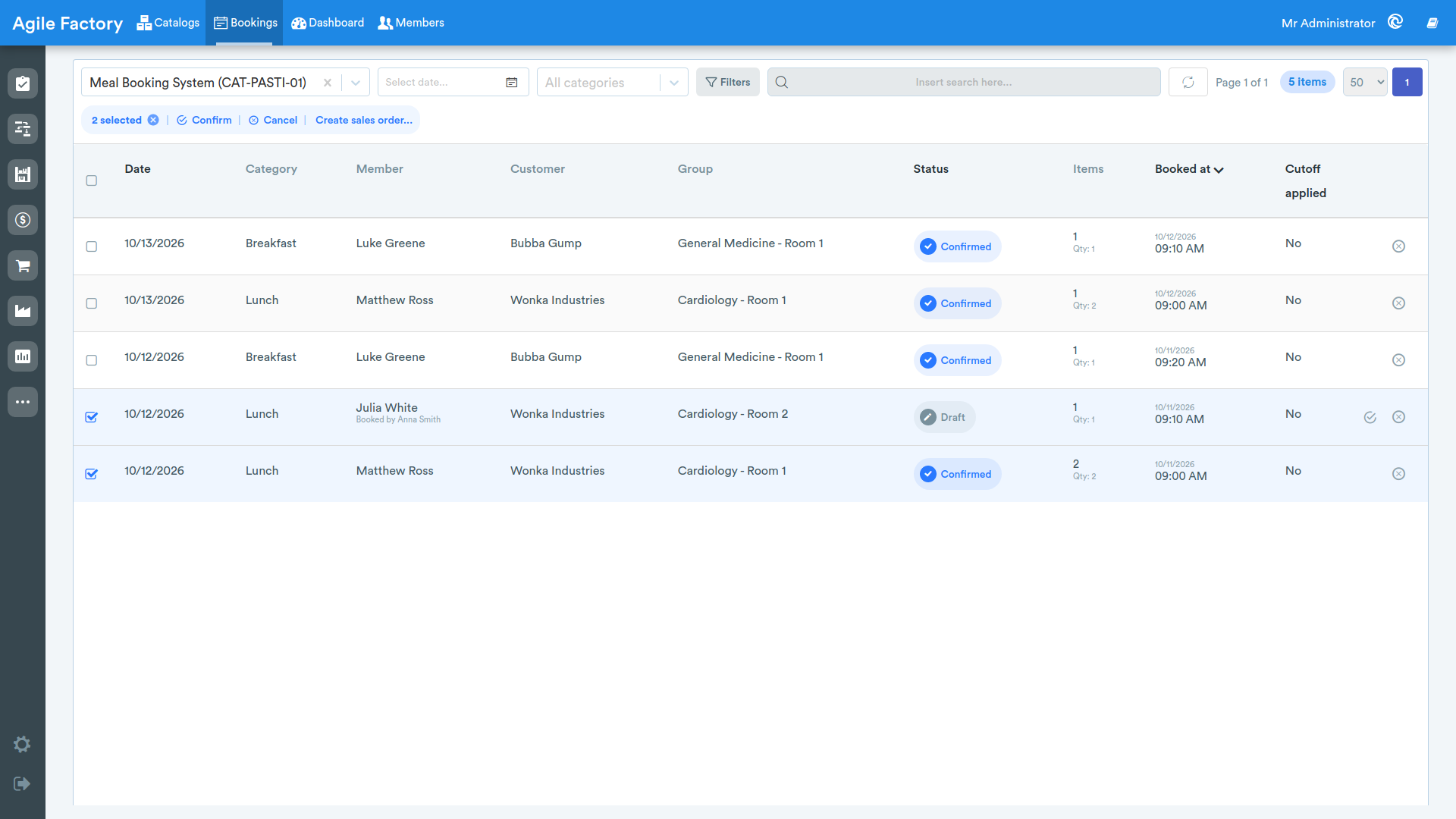Viewport: 1456px width, 819px height.
Task: Open the shopping cart sidebar icon
Action: click(x=23, y=265)
